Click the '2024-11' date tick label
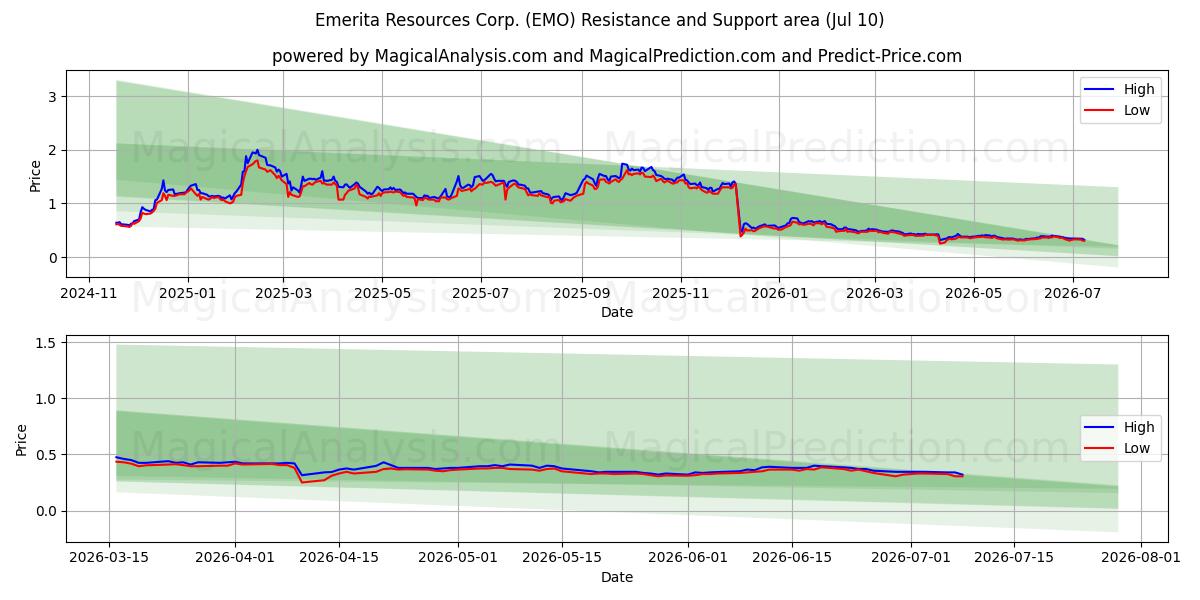 pos(90,293)
